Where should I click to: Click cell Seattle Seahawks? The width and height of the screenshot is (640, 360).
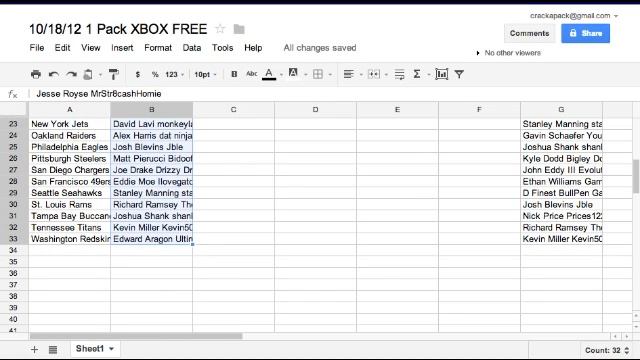(69, 193)
